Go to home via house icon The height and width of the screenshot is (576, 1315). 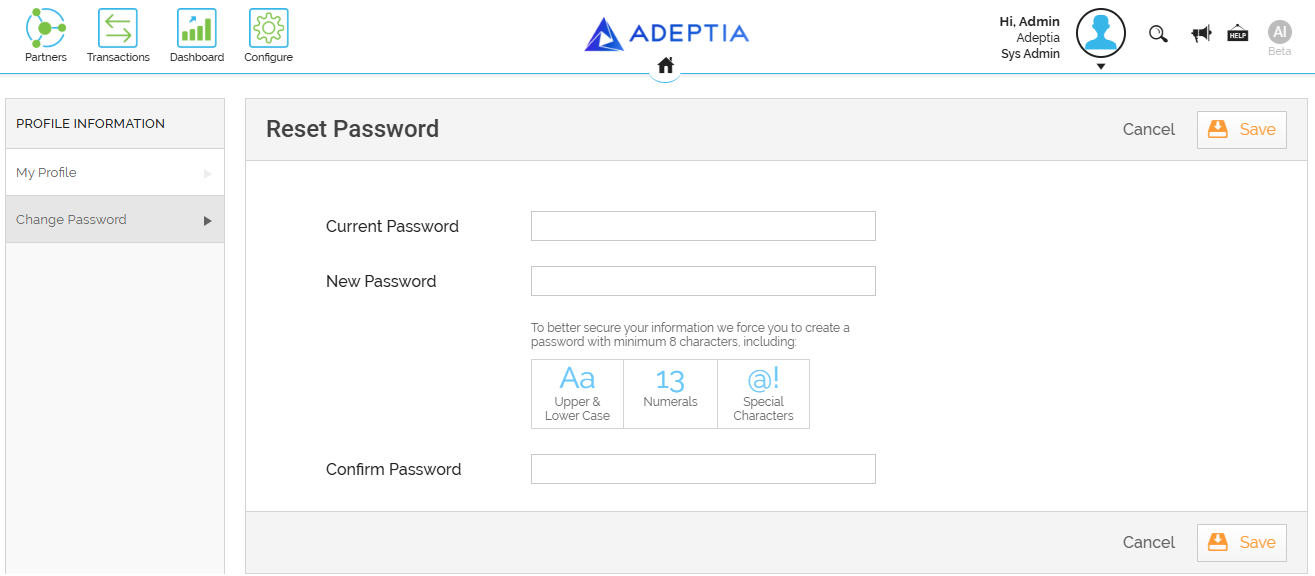click(x=665, y=65)
